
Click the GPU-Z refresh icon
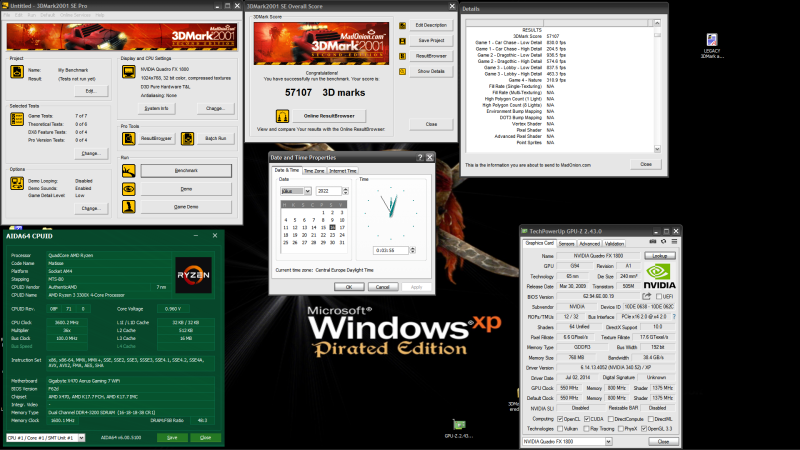click(663, 242)
